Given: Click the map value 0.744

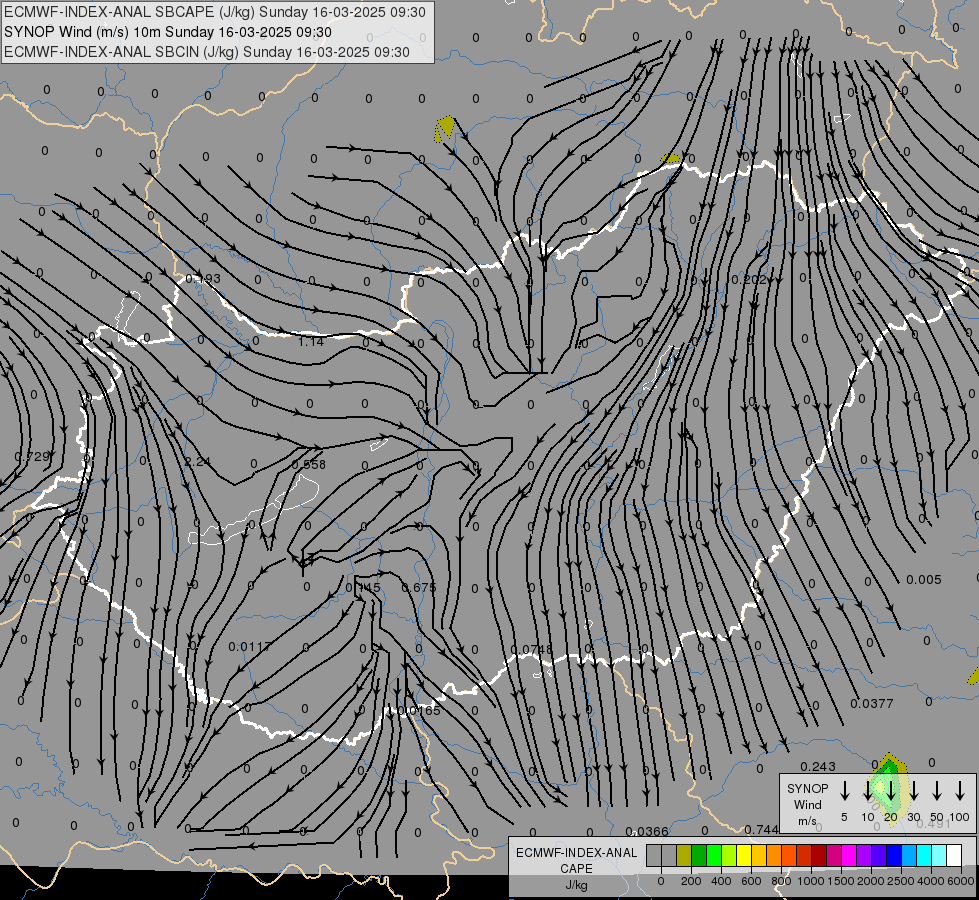Looking at the screenshot, I should [761, 829].
